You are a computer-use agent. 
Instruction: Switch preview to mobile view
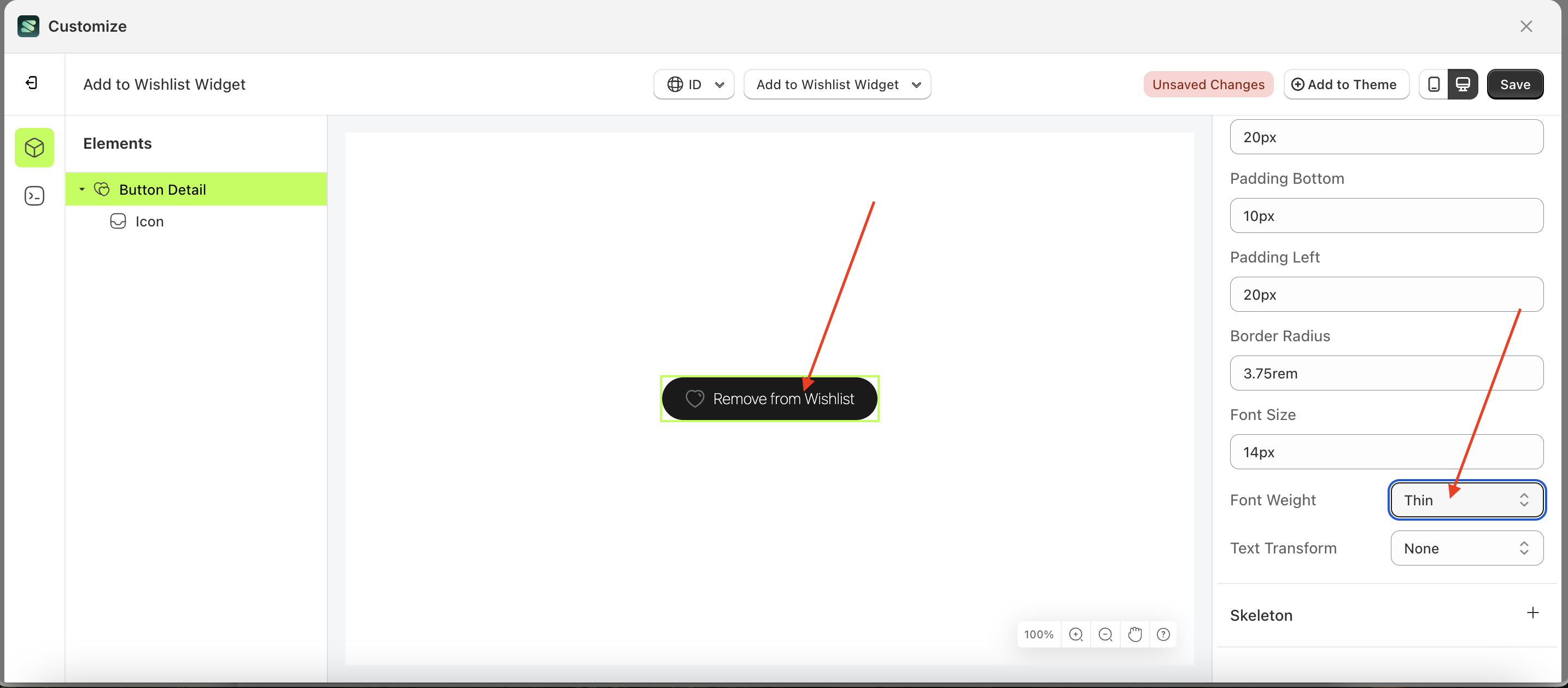click(x=1434, y=84)
